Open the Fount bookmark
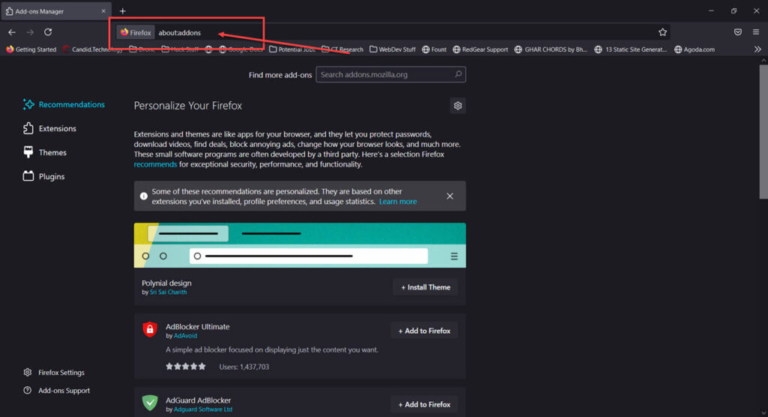This screenshot has height=417, width=768. 434,49
